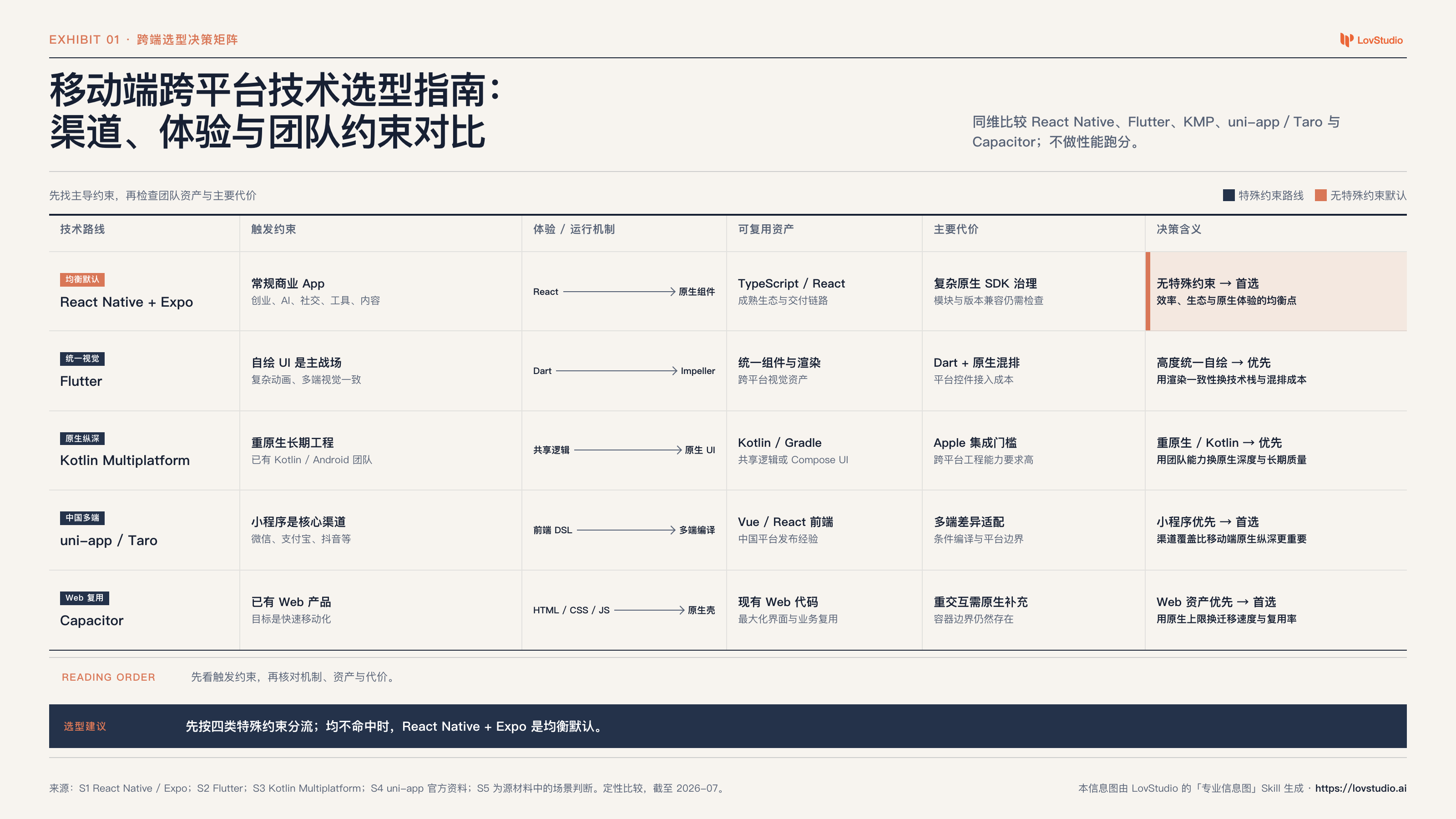The image size is (1456, 819).
Task: Click the 统一视觉 badge above Flutter
Action: click(82, 359)
